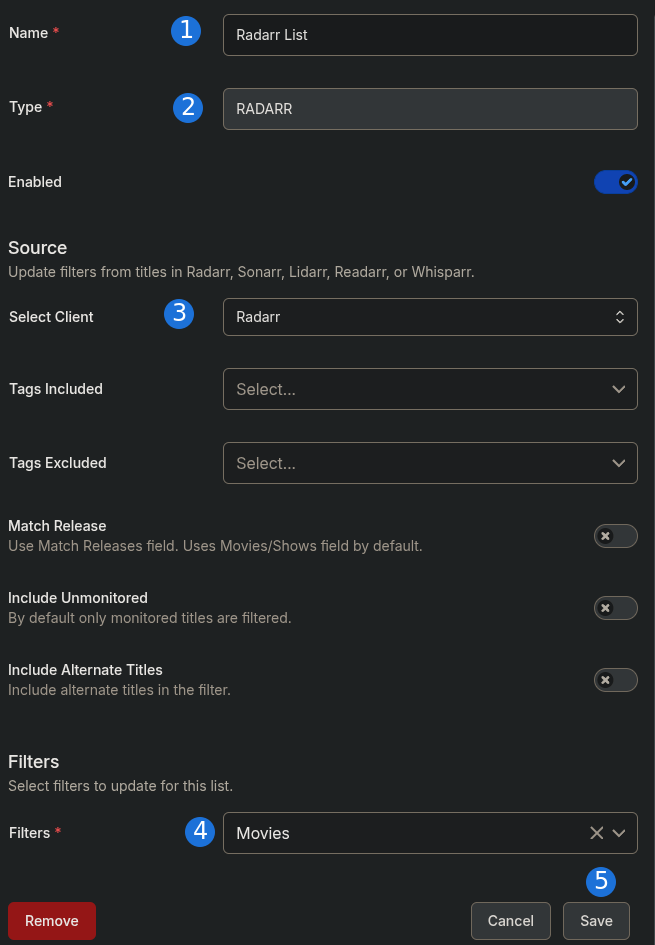Click blue step marker number 2

click(188, 108)
